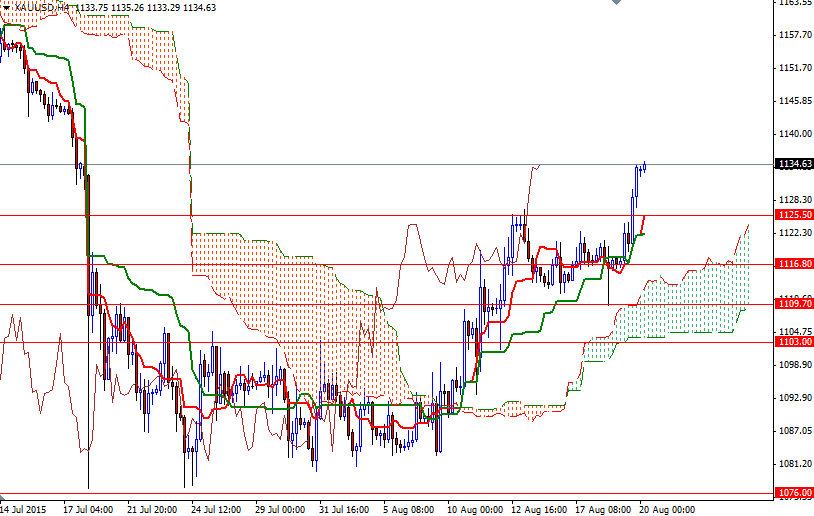Click the 1128.30 price axis value

click(x=795, y=200)
